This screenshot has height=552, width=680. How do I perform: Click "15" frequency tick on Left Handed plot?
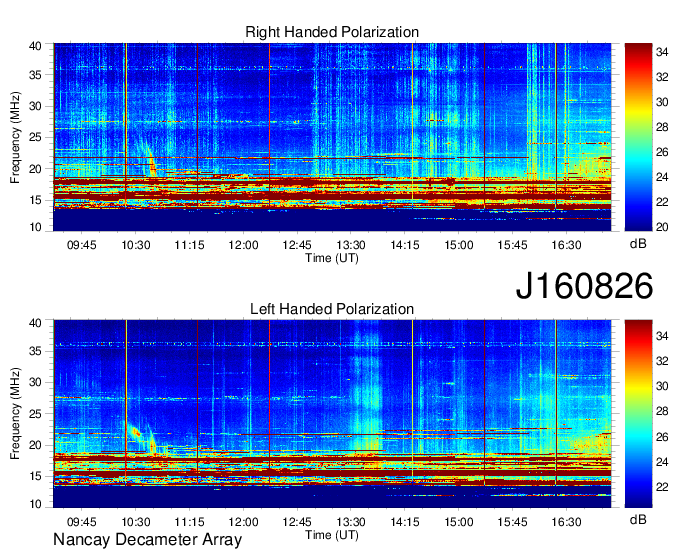pos(35,476)
